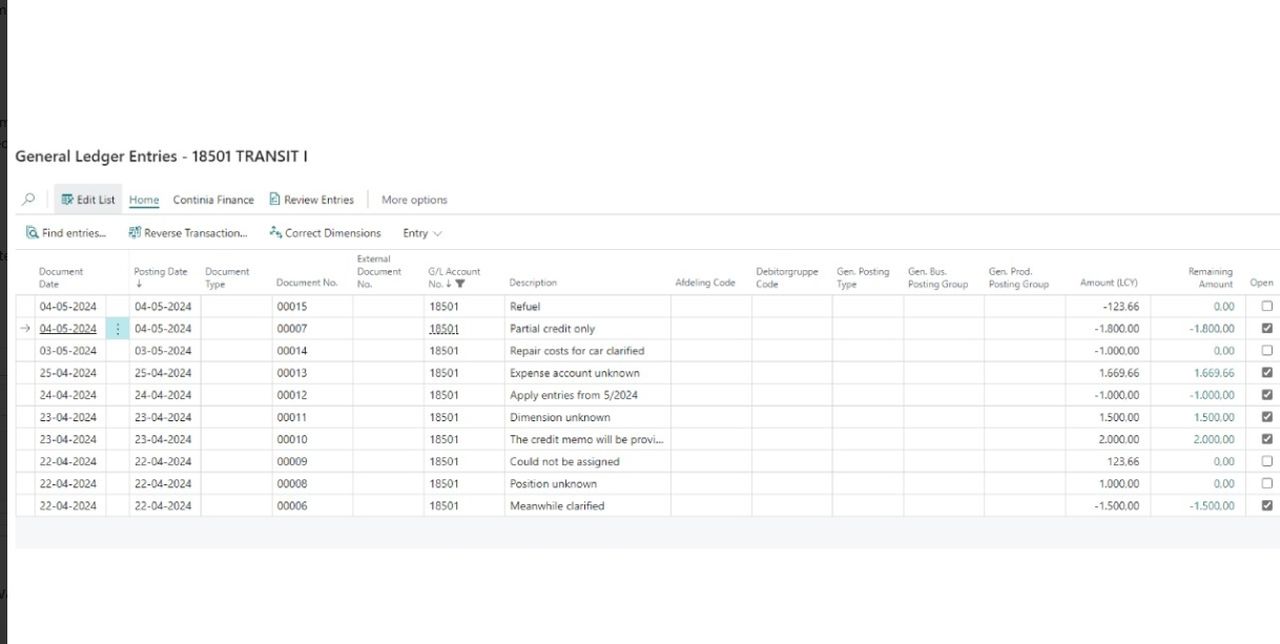Expand the Entry dropdown menu
This screenshot has width=1280, height=644.
pyautogui.click(x=422, y=233)
